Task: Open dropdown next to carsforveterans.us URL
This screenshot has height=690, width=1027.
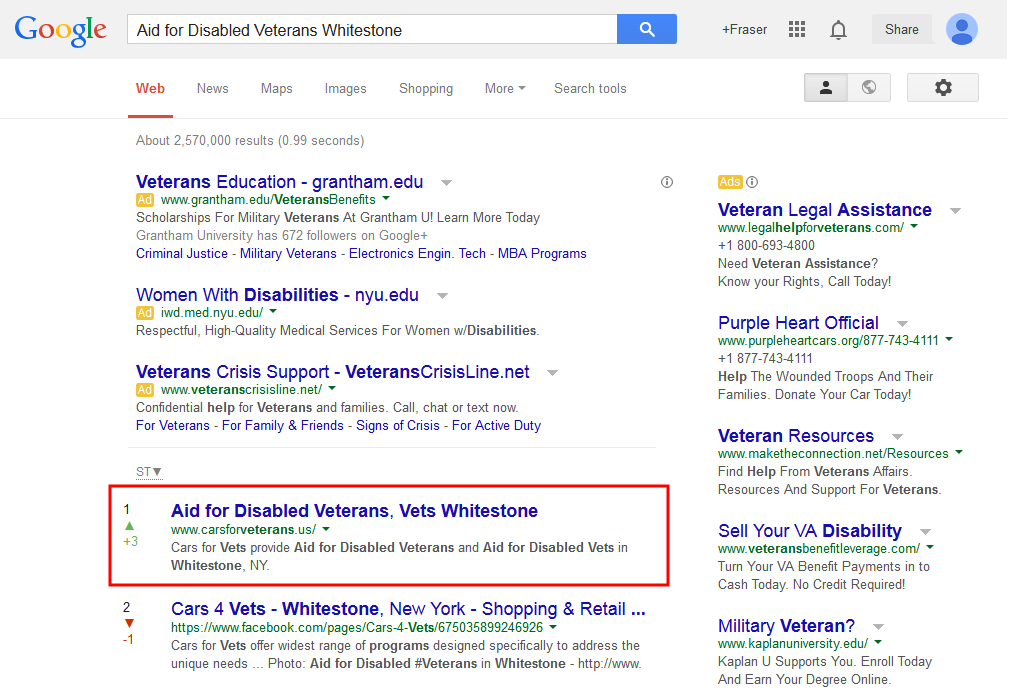Action: [326, 529]
